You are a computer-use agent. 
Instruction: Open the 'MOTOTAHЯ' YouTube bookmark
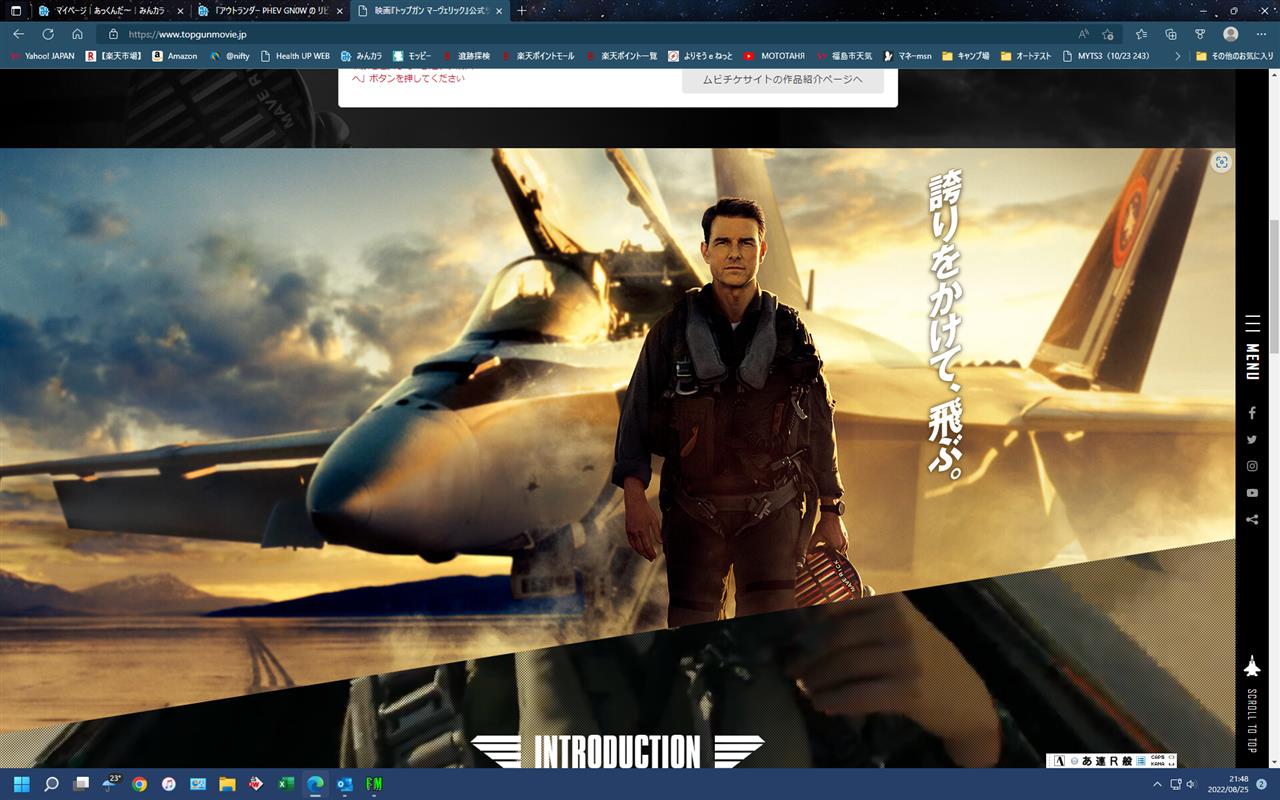click(774, 56)
